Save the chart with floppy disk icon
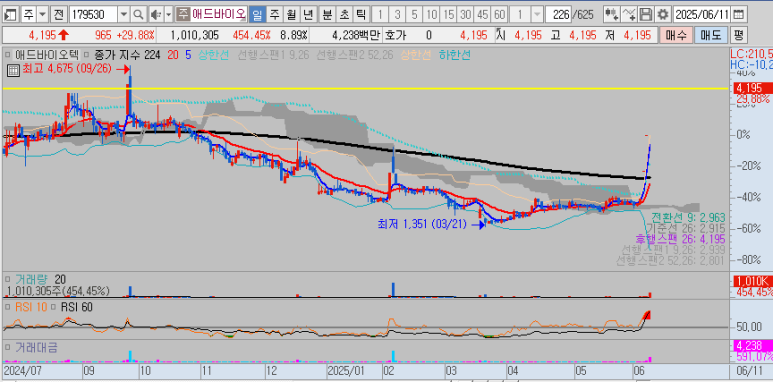This screenshot has width=773, height=382. click(645, 14)
